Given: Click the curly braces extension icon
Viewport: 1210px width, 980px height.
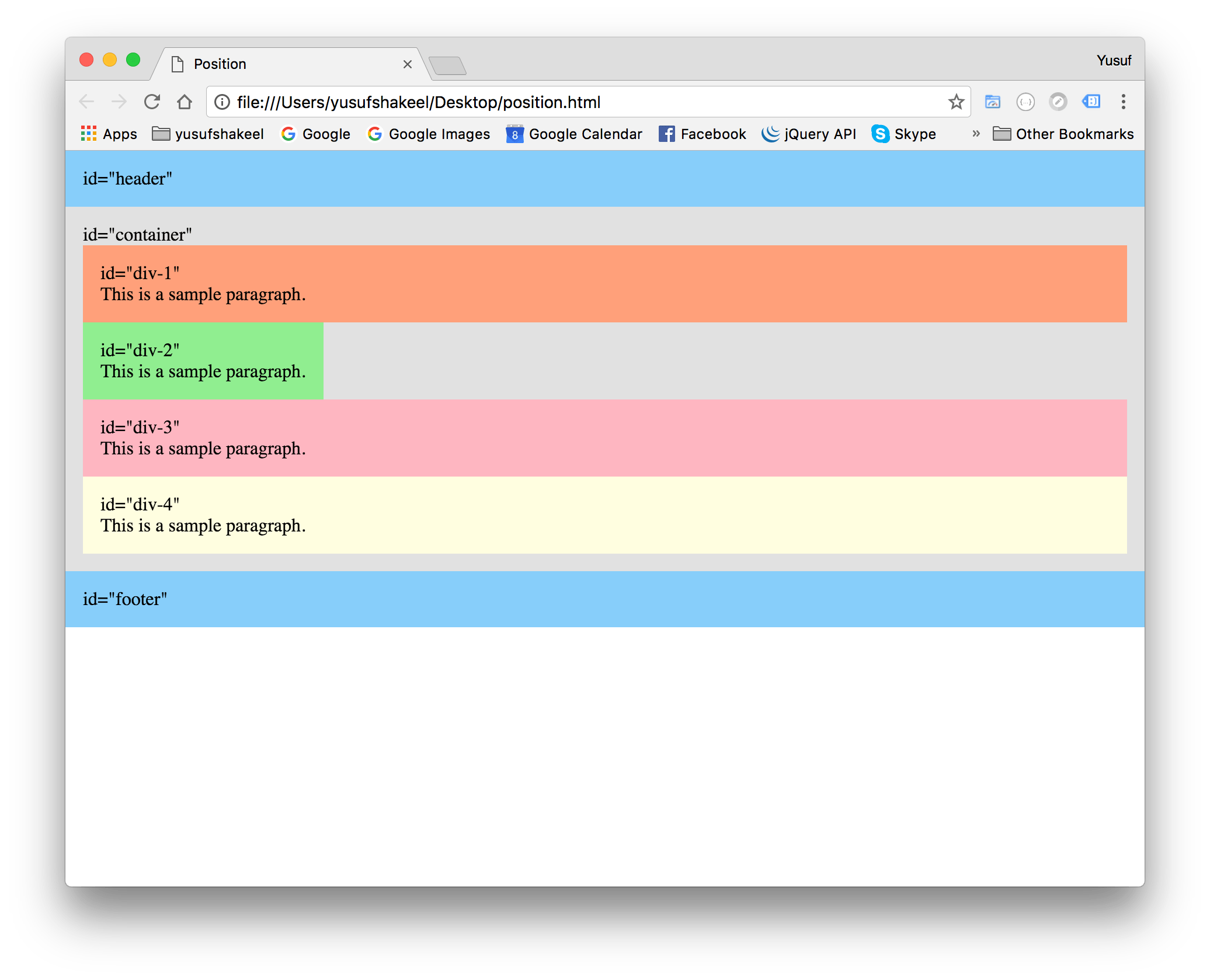Looking at the screenshot, I should click(1025, 102).
